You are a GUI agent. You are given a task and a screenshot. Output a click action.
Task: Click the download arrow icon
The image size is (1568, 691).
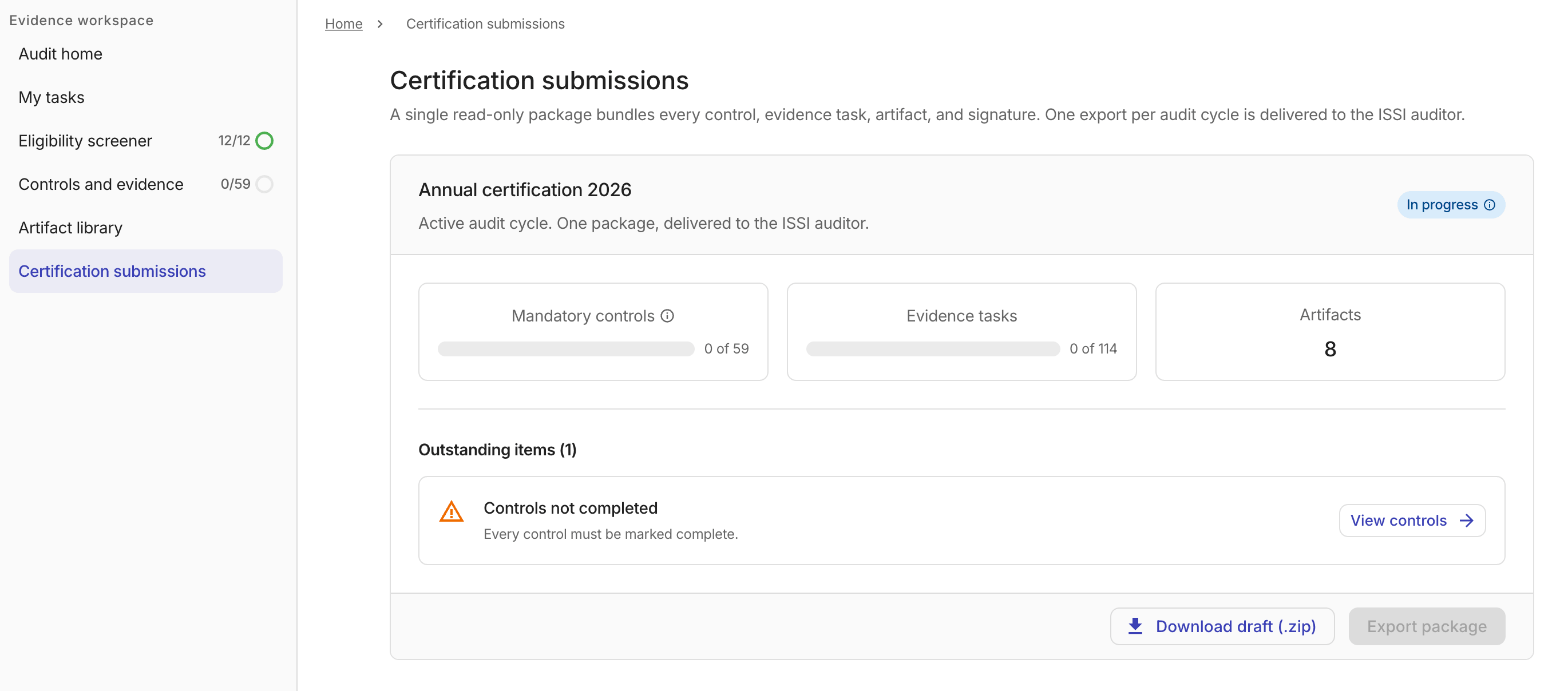1135,626
